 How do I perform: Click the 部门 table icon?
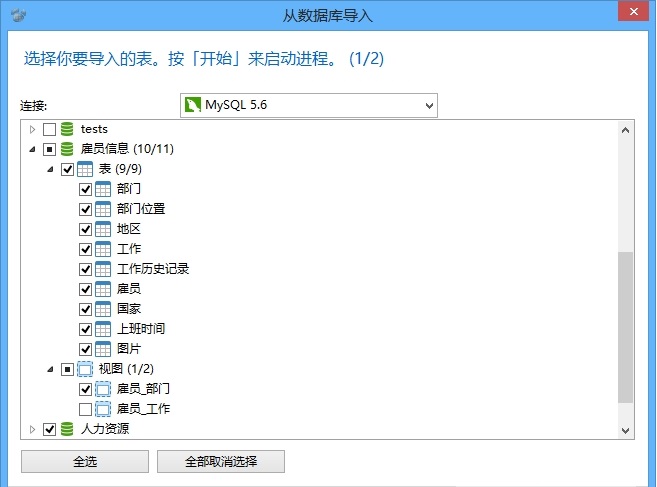pos(103,189)
